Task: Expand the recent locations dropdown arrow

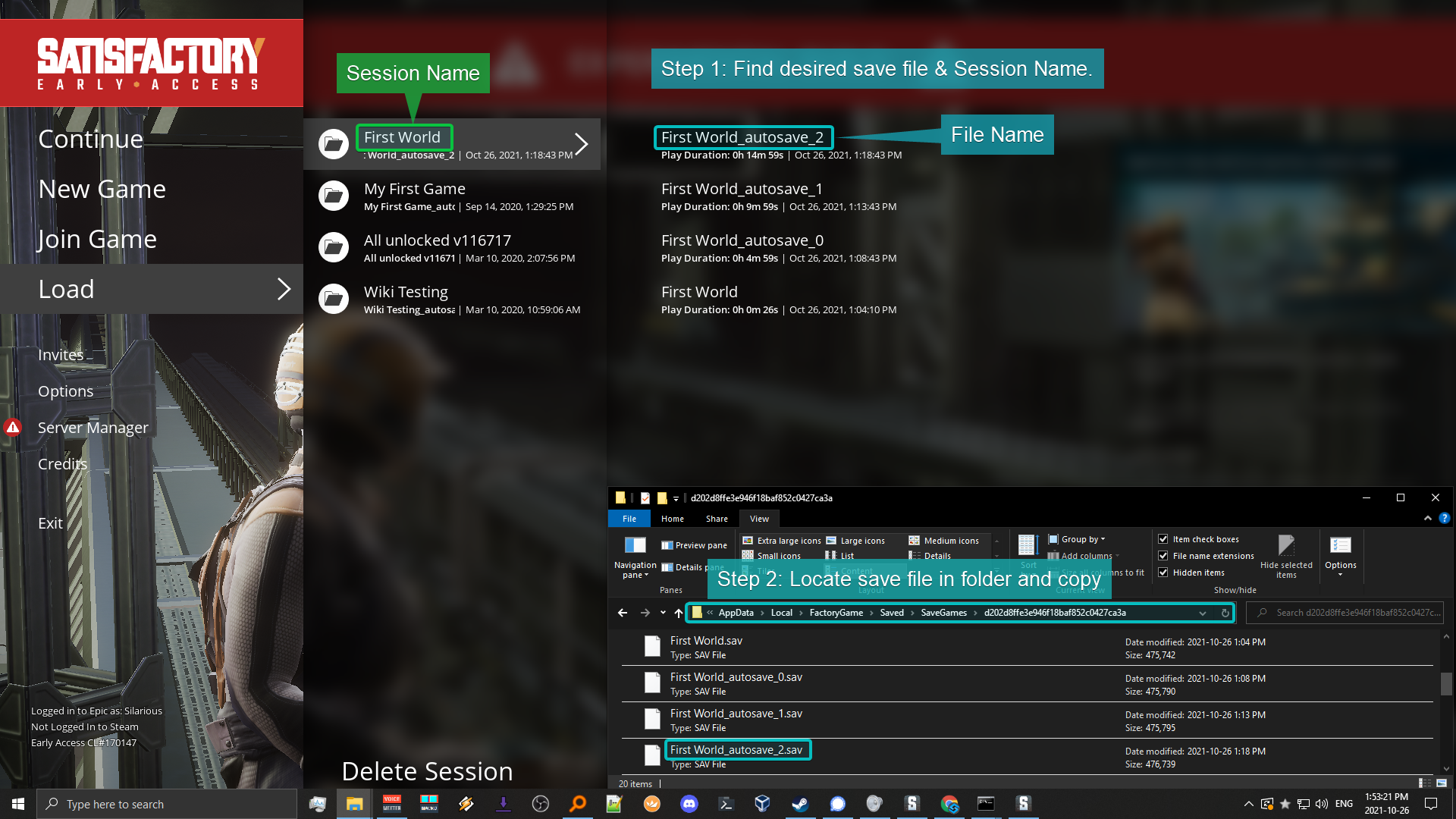Action: coord(663,613)
